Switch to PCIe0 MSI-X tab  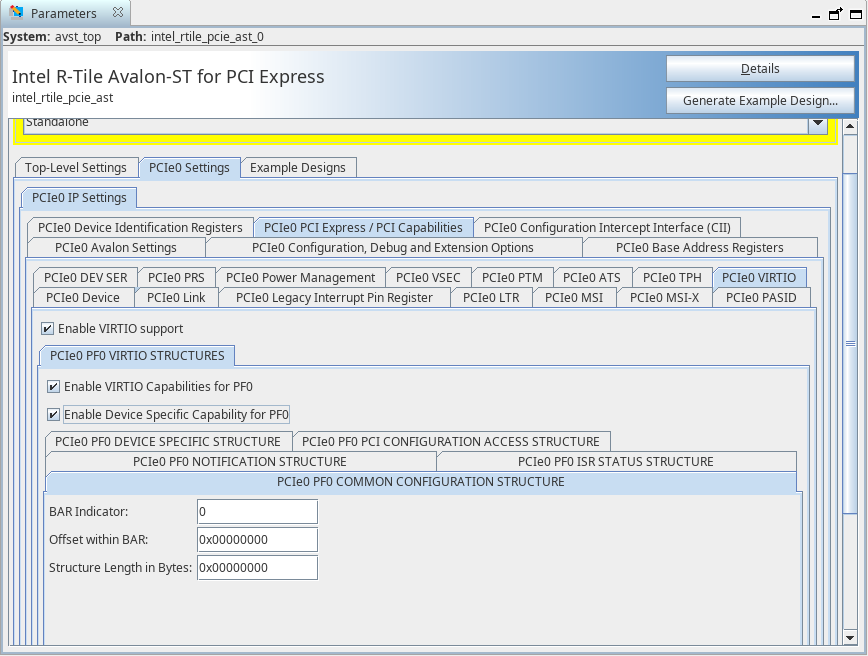coord(664,297)
